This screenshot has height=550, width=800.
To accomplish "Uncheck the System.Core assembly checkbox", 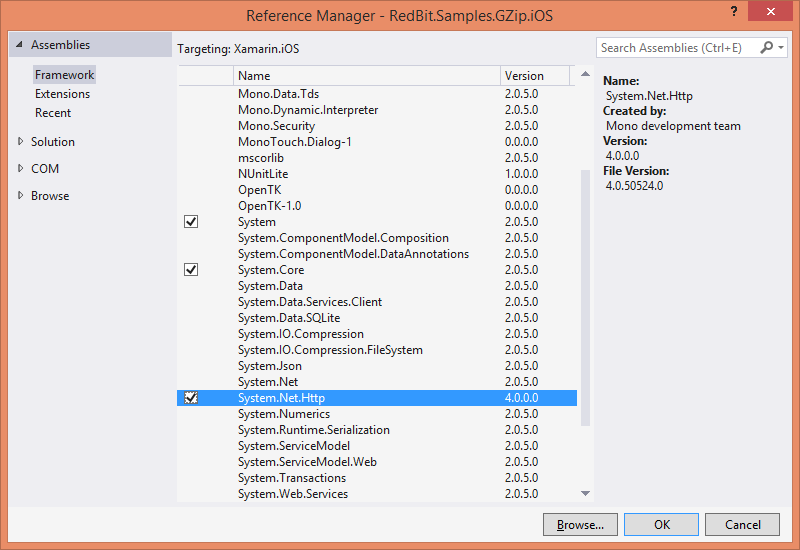I will (191, 270).
